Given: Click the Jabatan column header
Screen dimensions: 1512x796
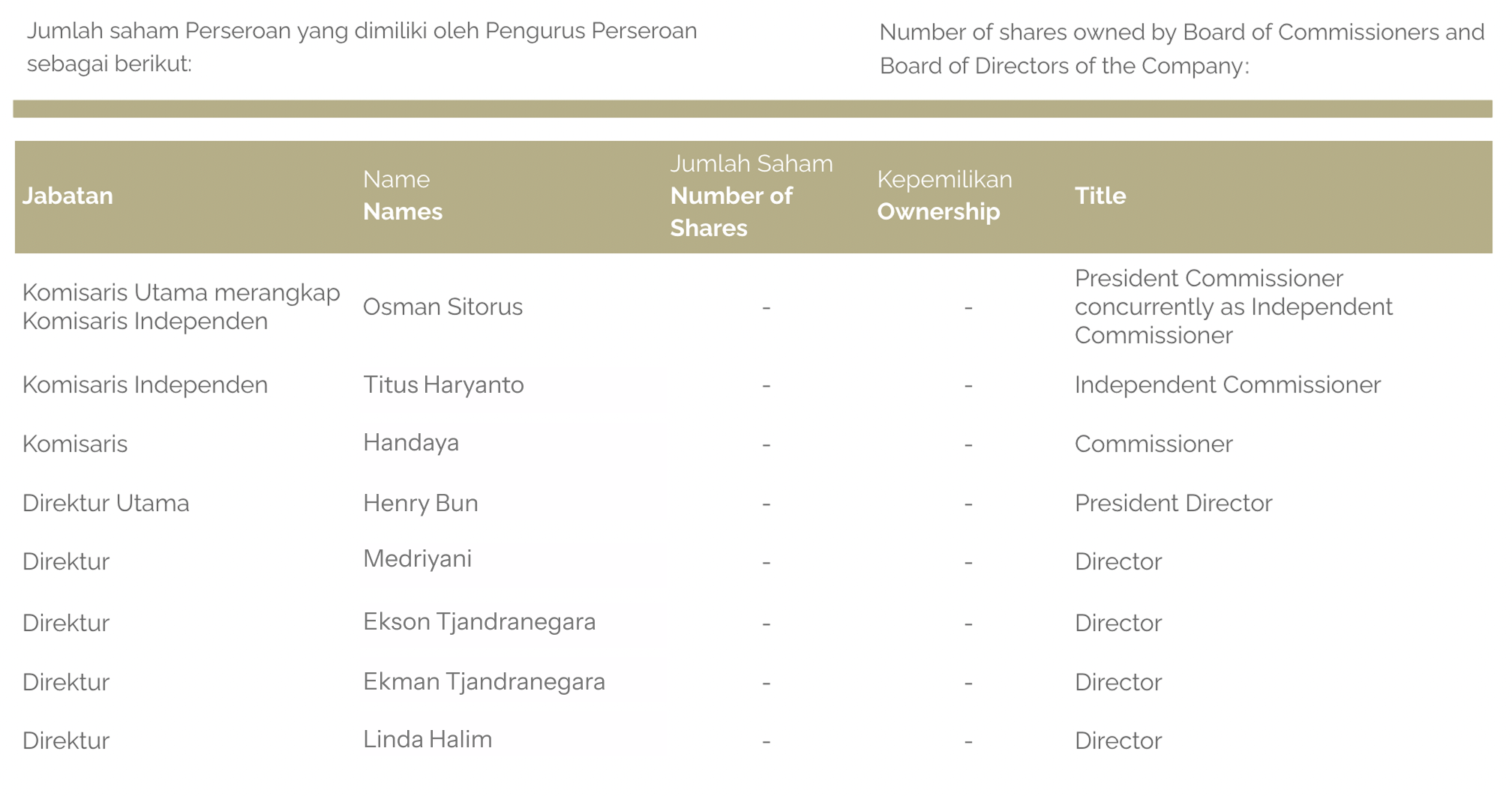Looking at the screenshot, I should click(x=67, y=196).
